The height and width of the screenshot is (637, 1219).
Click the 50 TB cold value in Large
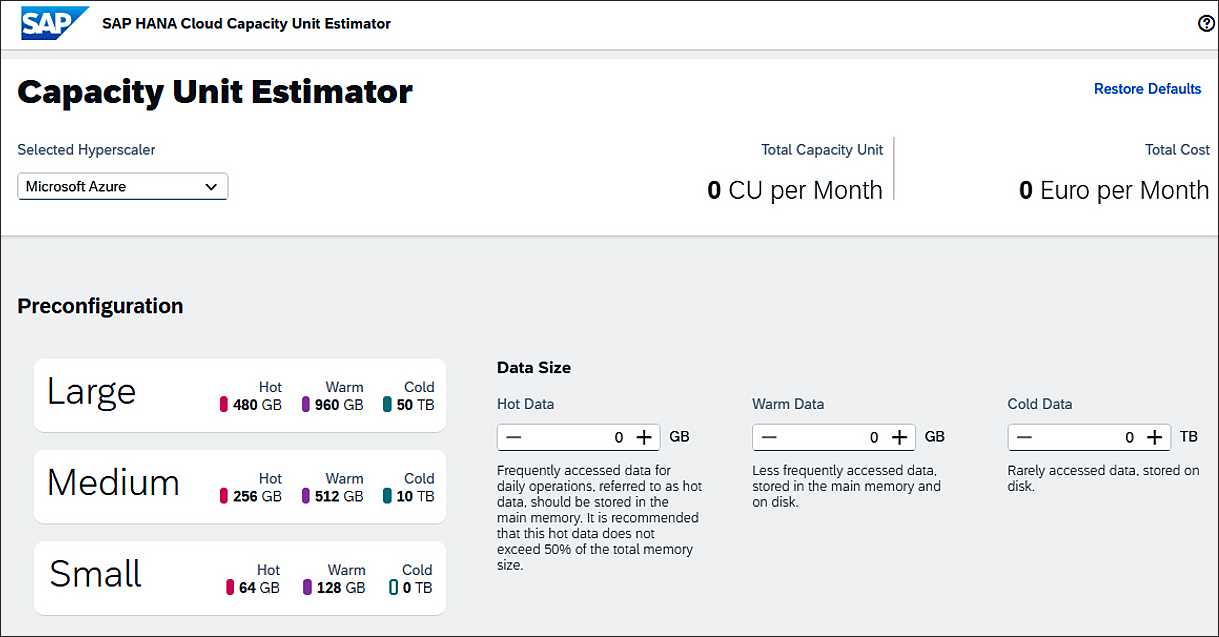(x=415, y=405)
